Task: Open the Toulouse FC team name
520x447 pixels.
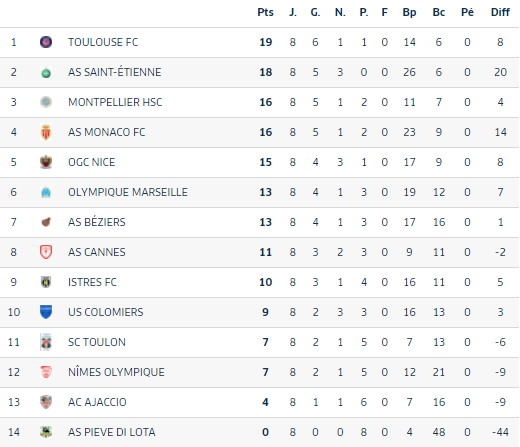Action: pyautogui.click(x=103, y=42)
